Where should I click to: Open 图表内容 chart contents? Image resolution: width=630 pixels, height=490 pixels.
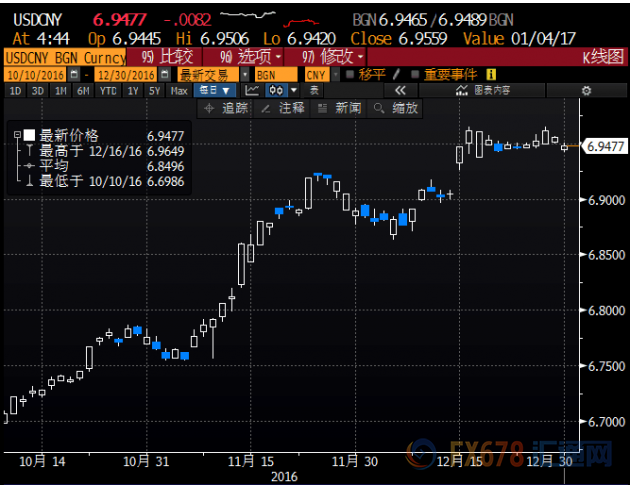point(483,90)
